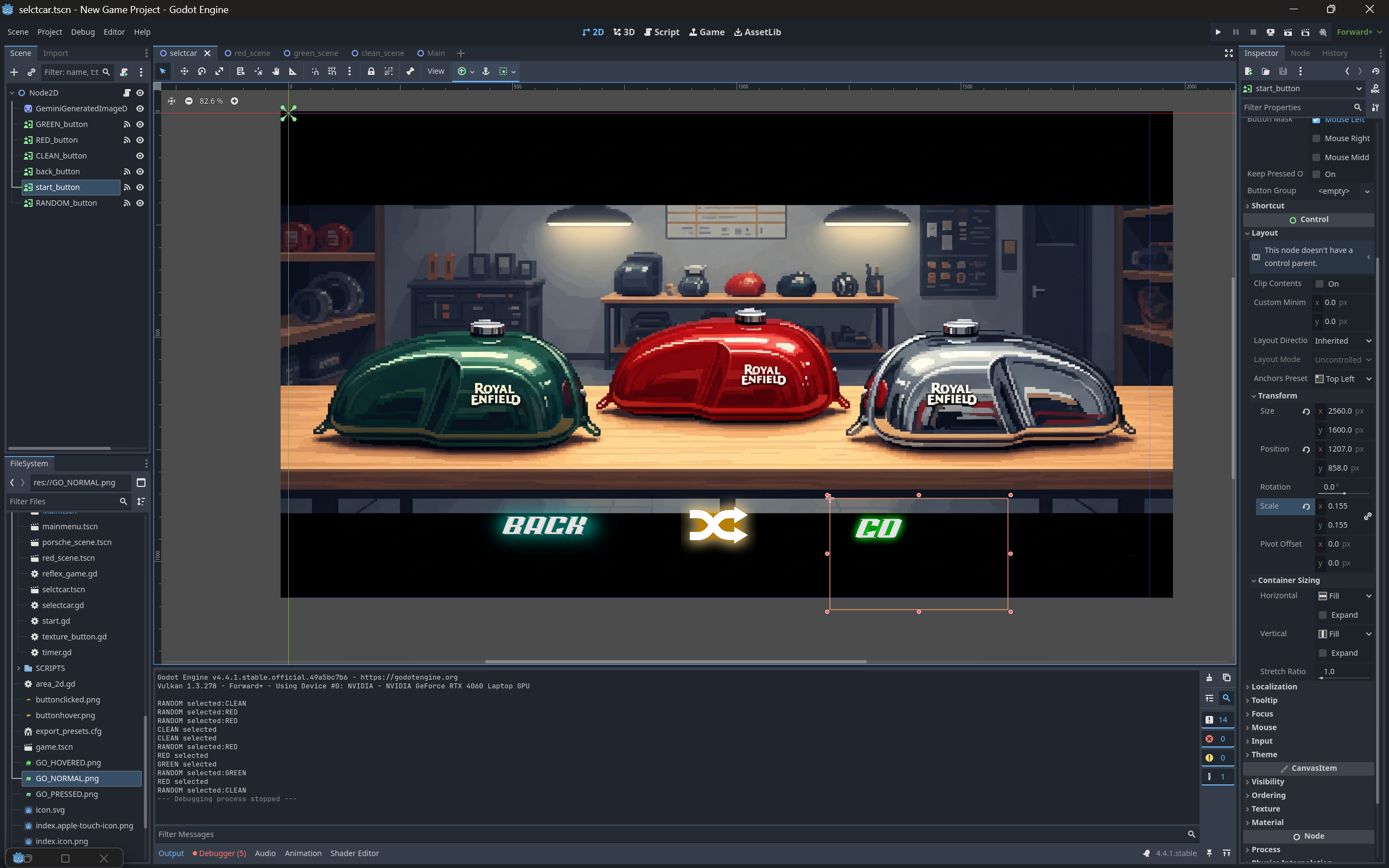
Task: Open the script attached to Node2D
Action: [127, 93]
